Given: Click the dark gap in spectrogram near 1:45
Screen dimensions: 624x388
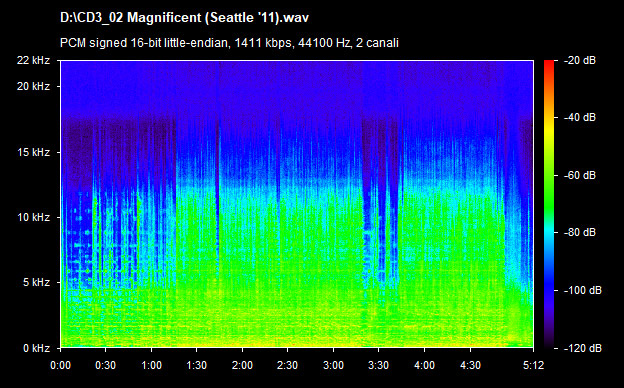Looking at the screenshot, I should tap(217, 199).
